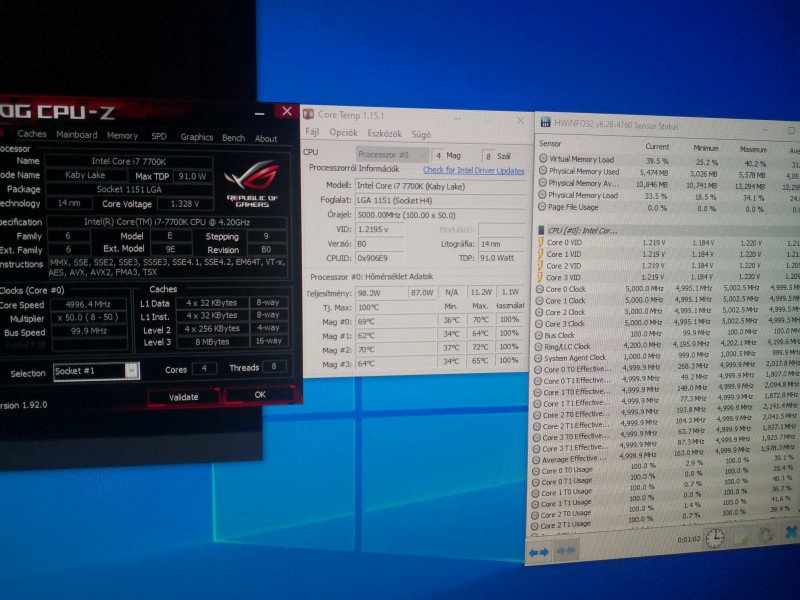Click the Validate button in CPU-Z
The height and width of the screenshot is (600, 800).
pyautogui.click(x=184, y=397)
